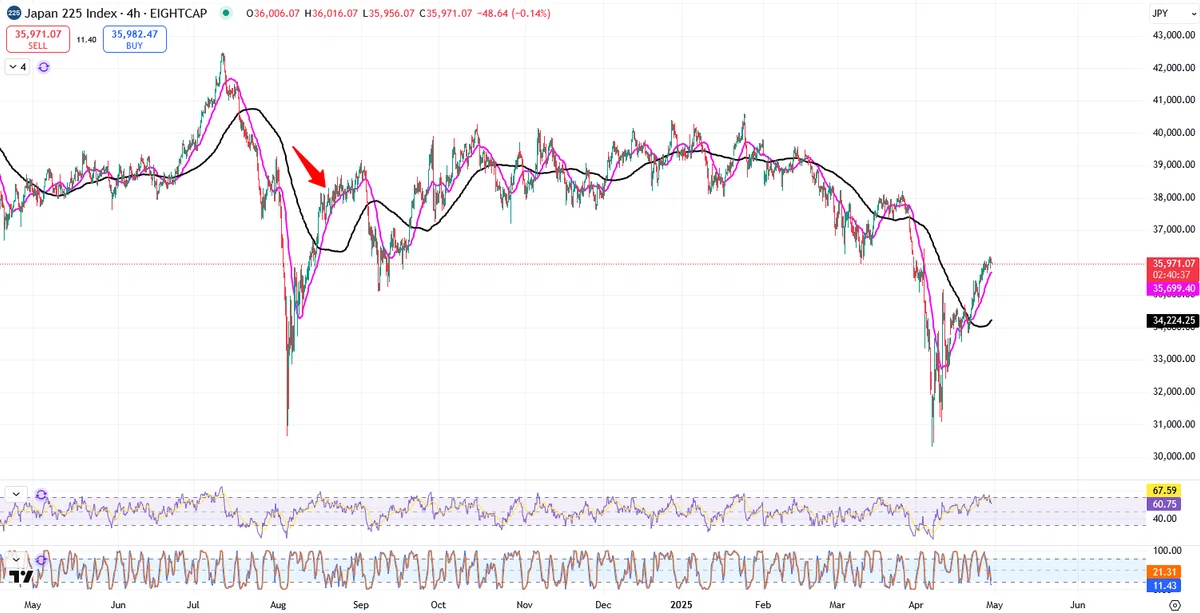
Task: Expand the indicator legend showing 4
Action: pyautogui.click(x=17, y=67)
